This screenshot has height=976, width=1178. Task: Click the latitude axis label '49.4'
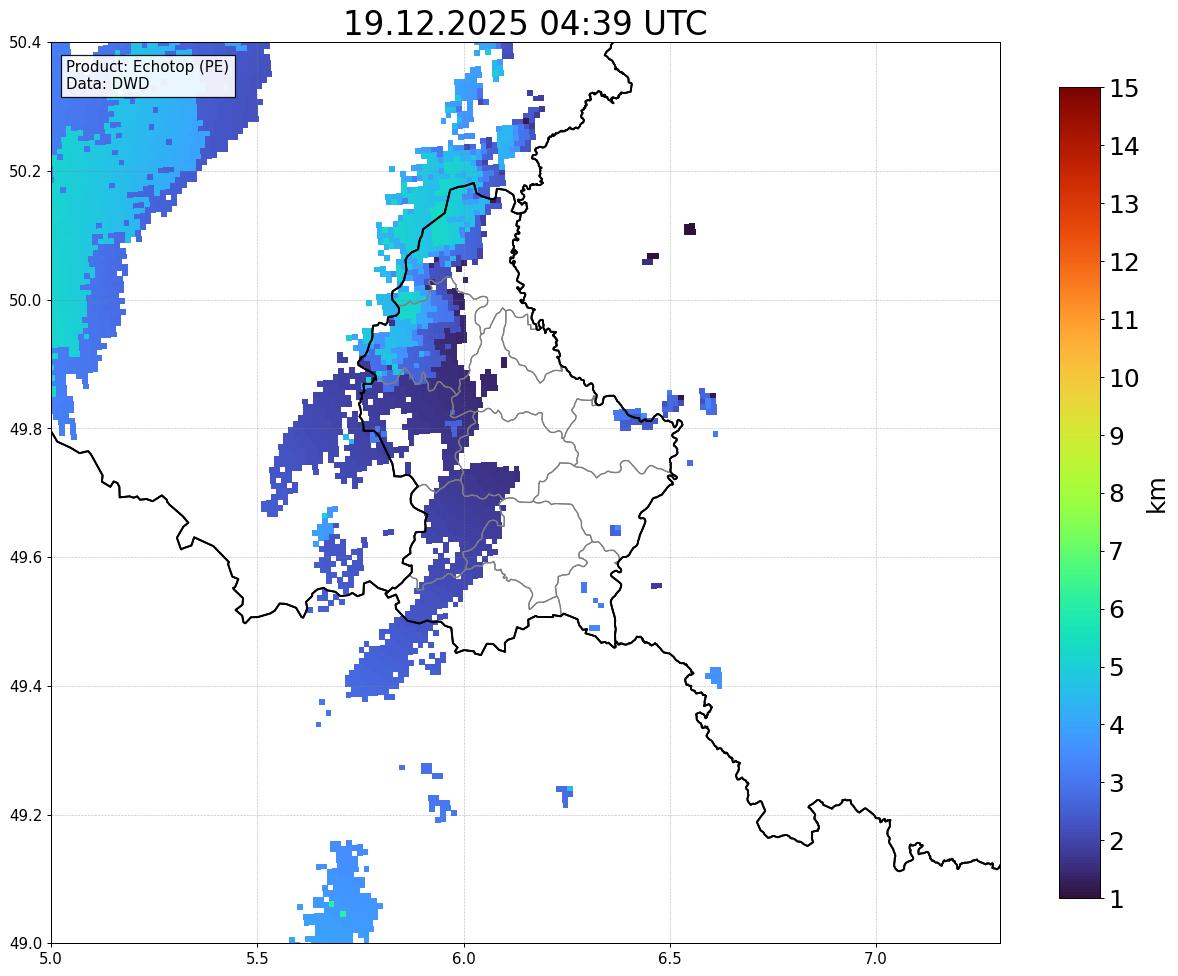click(26, 686)
